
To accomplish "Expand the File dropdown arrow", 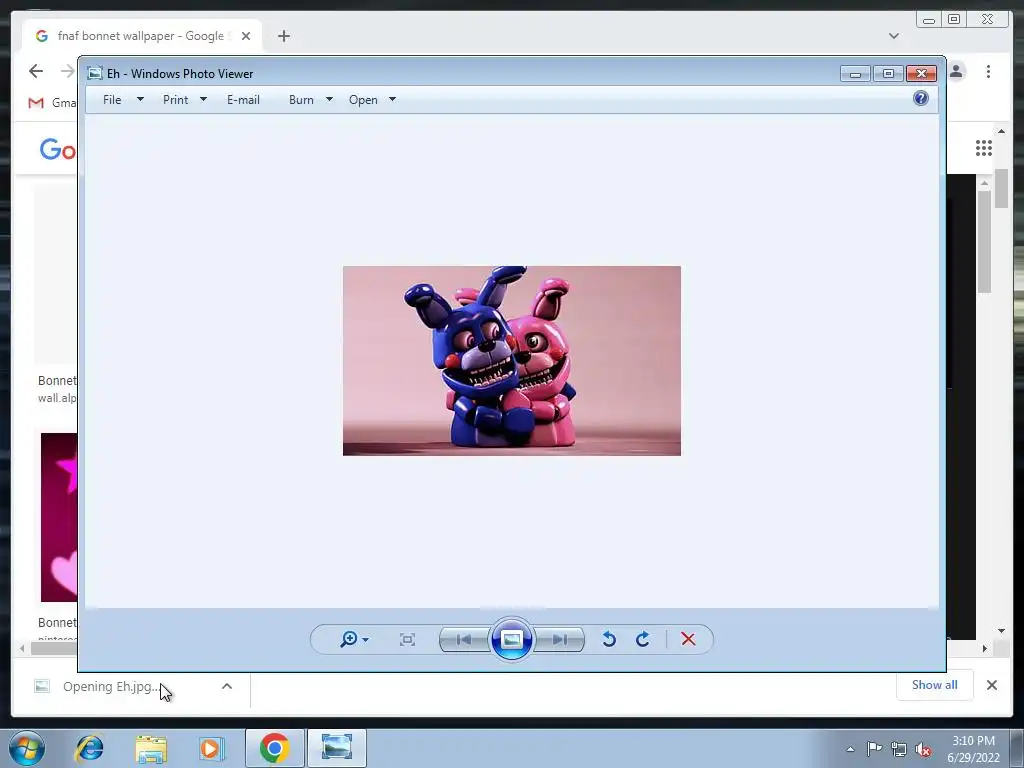I will [x=140, y=99].
